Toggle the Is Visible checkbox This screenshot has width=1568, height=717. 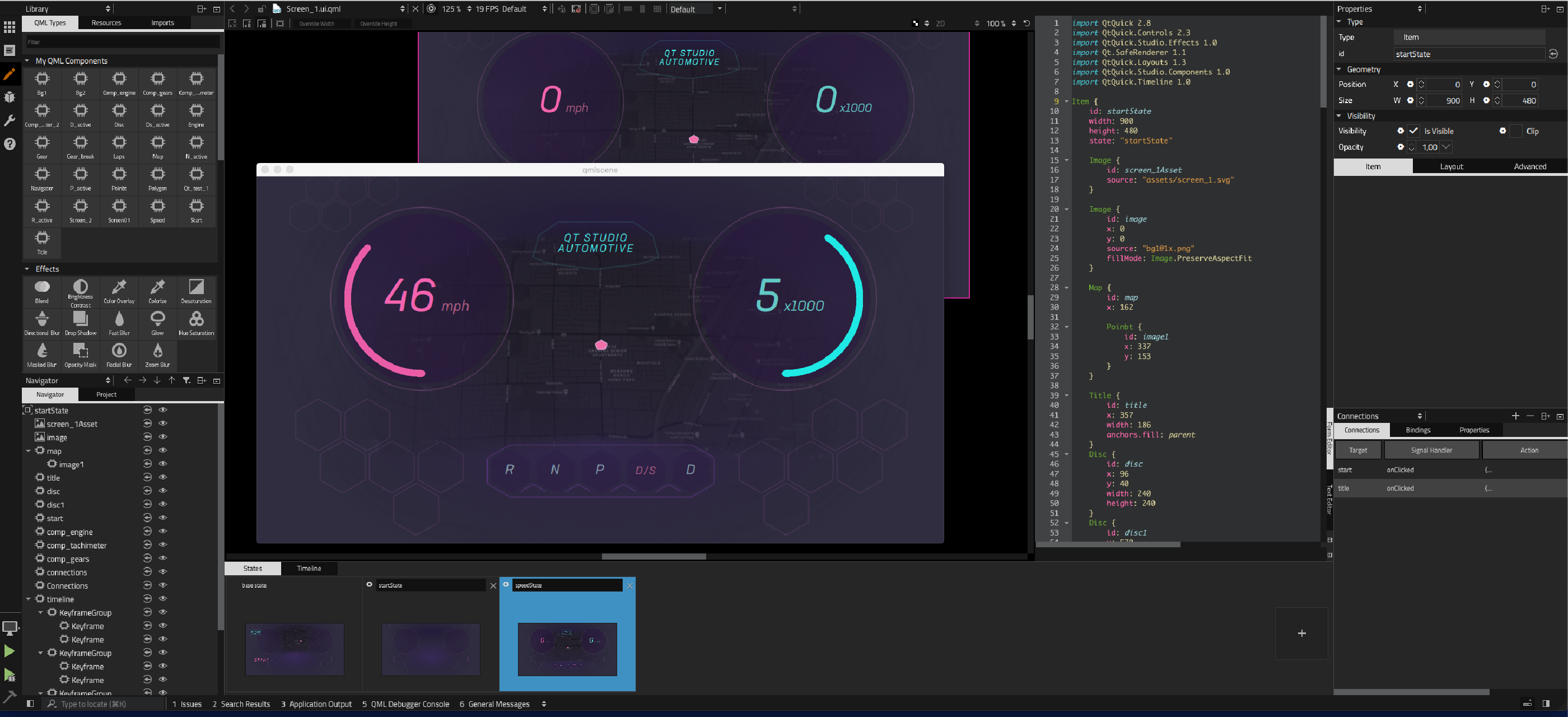tap(1413, 131)
